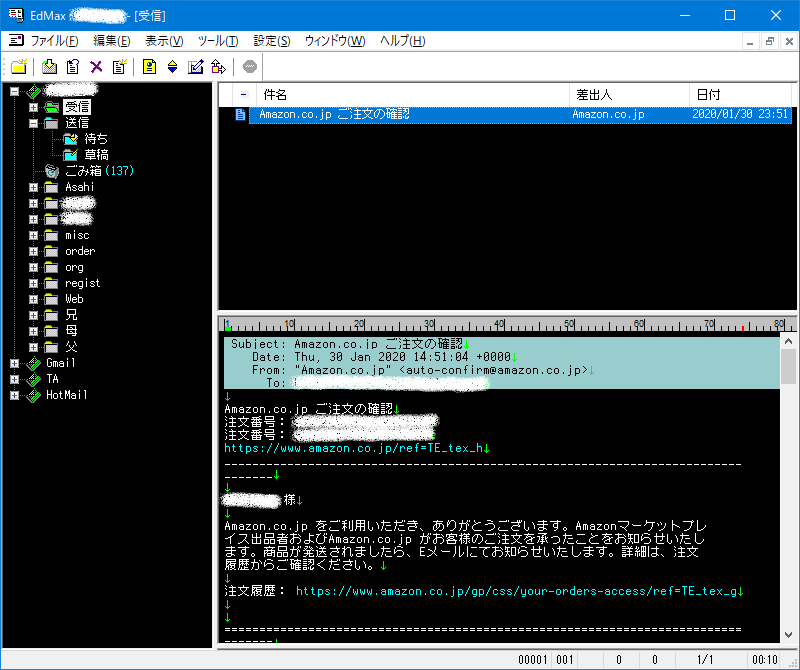This screenshot has height=670, width=800.
Task: Click the TA account icon
Action: pyautogui.click(x=33, y=379)
